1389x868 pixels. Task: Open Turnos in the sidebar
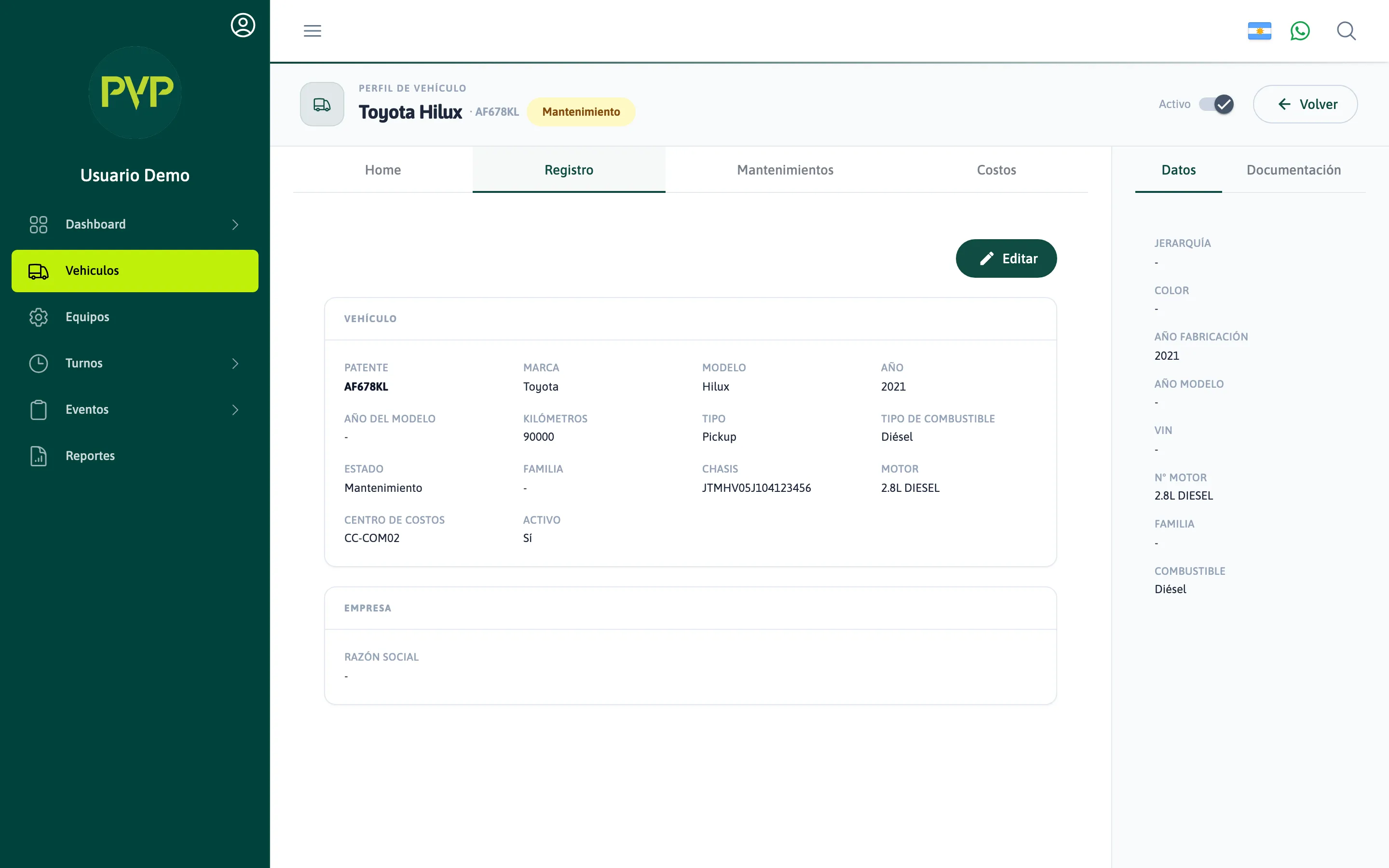point(135,364)
